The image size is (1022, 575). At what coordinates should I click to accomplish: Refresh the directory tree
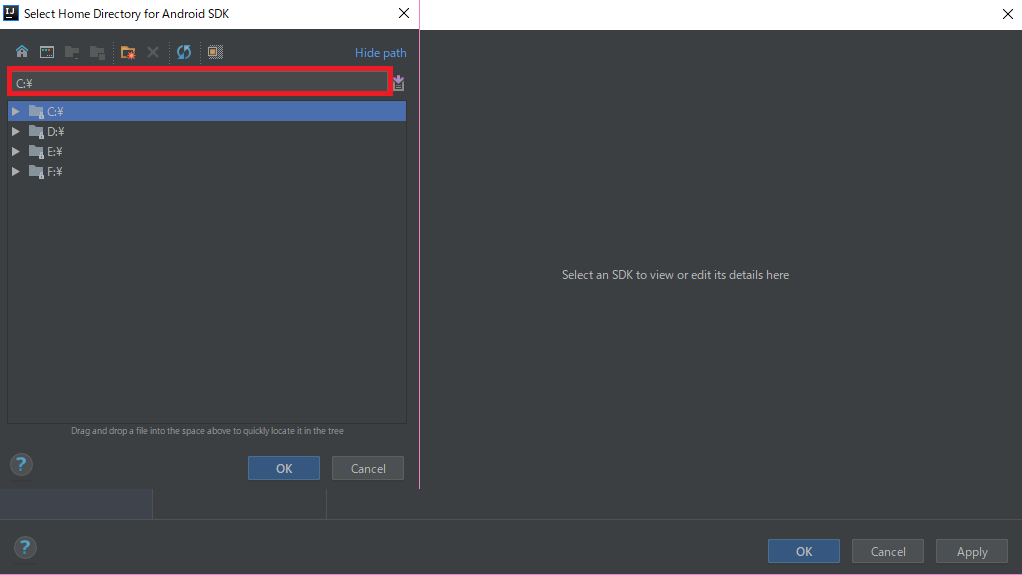184,52
